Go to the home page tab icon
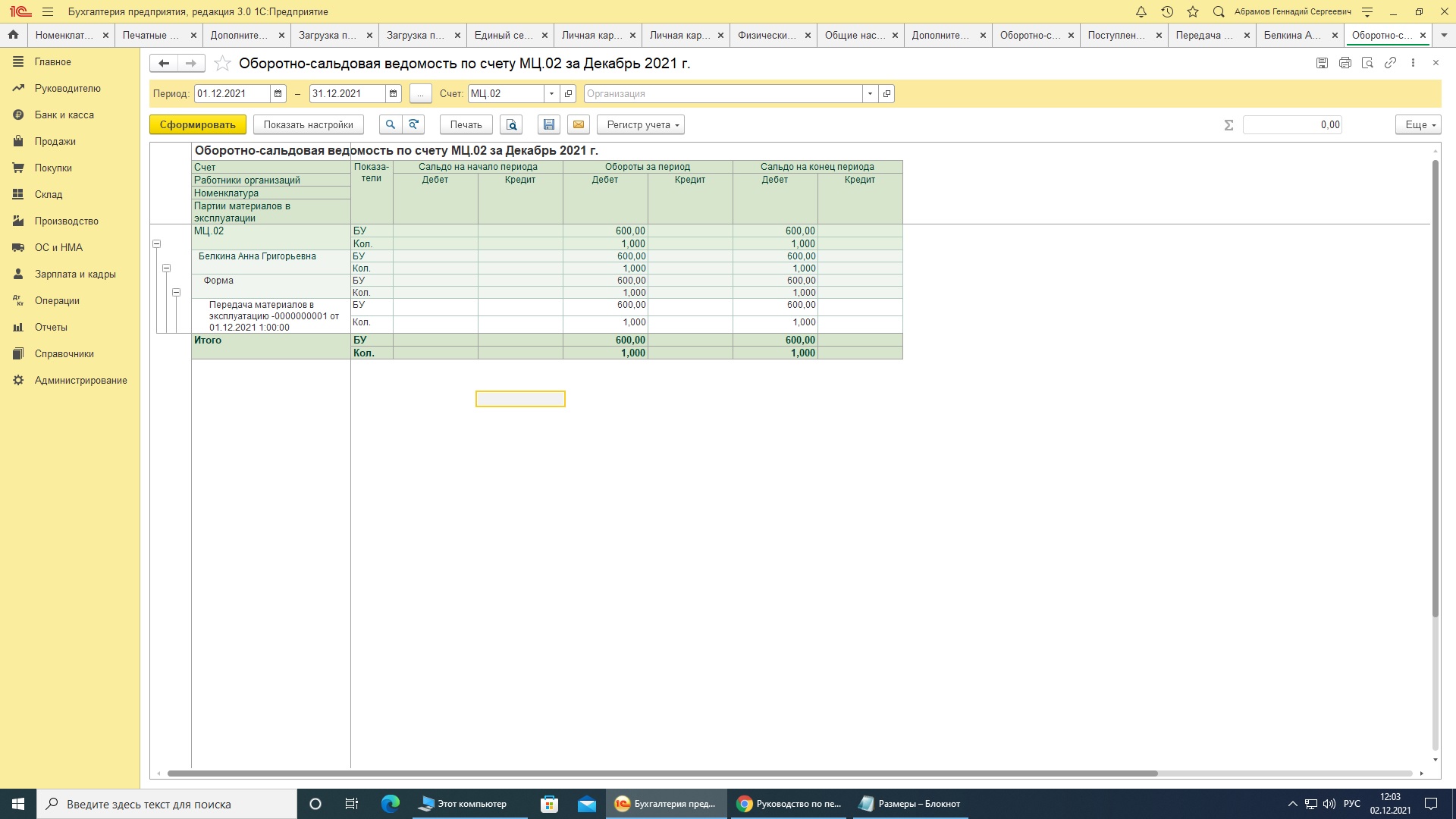 13,35
